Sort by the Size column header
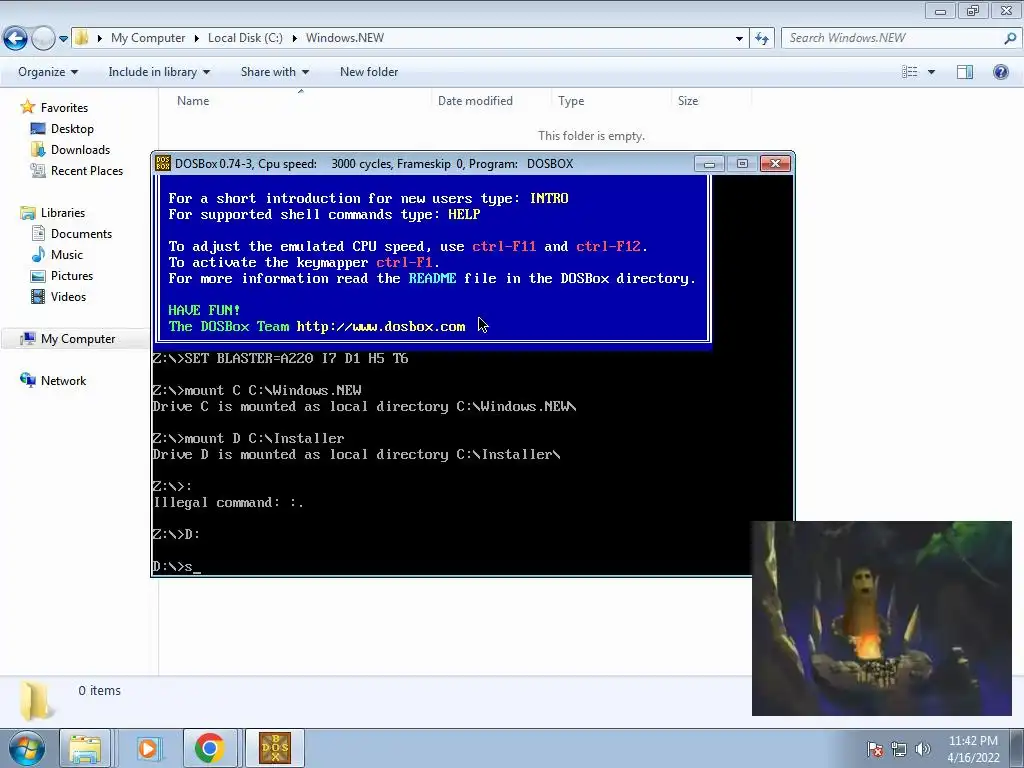The image size is (1024, 768). (x=711, y=101)
